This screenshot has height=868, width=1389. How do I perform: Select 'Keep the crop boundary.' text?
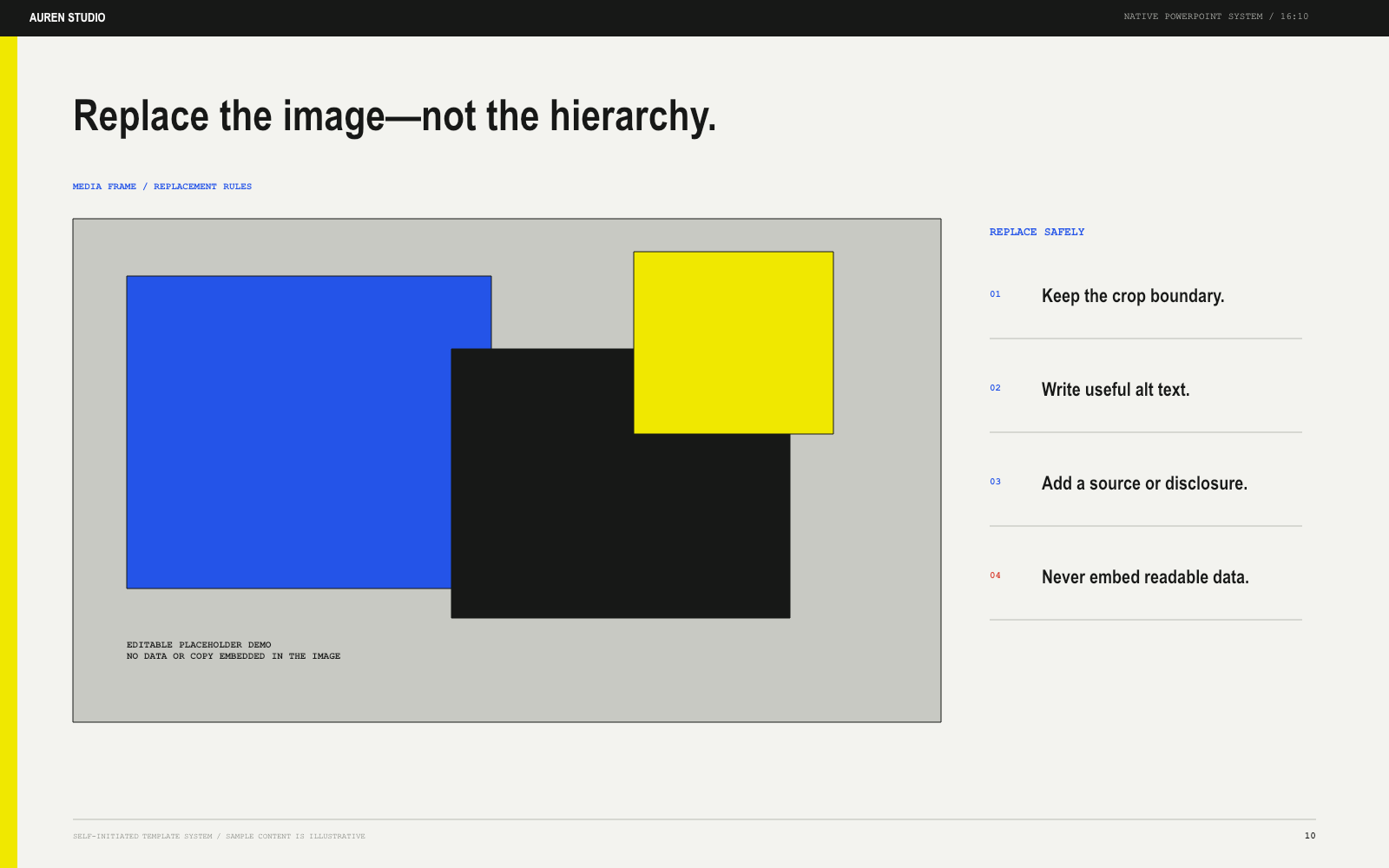point(1133,296)
